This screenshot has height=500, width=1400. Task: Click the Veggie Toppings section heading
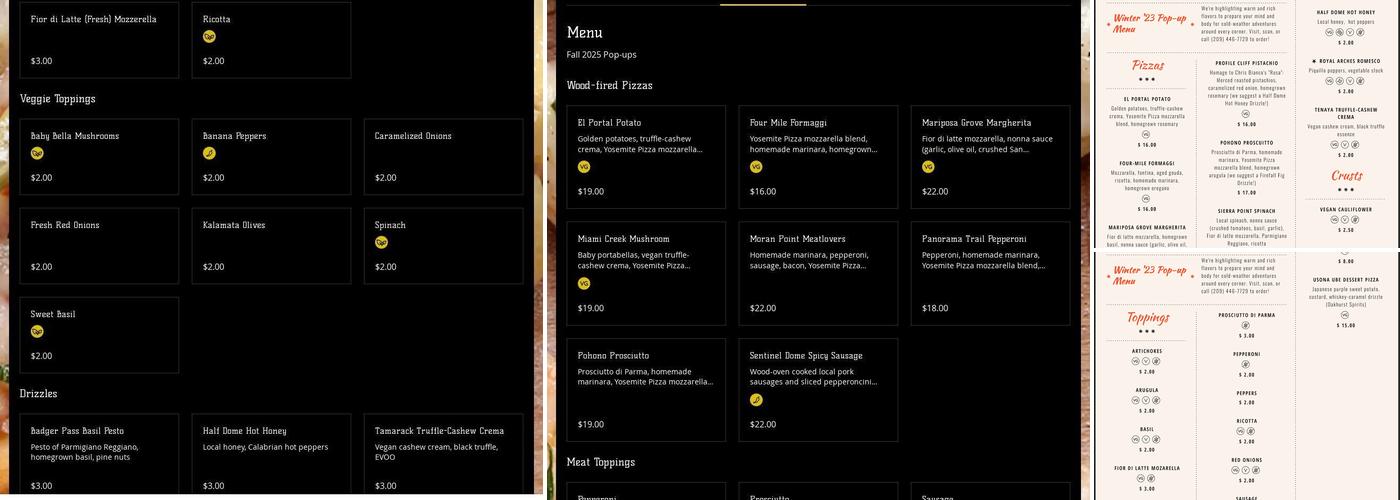58,99
